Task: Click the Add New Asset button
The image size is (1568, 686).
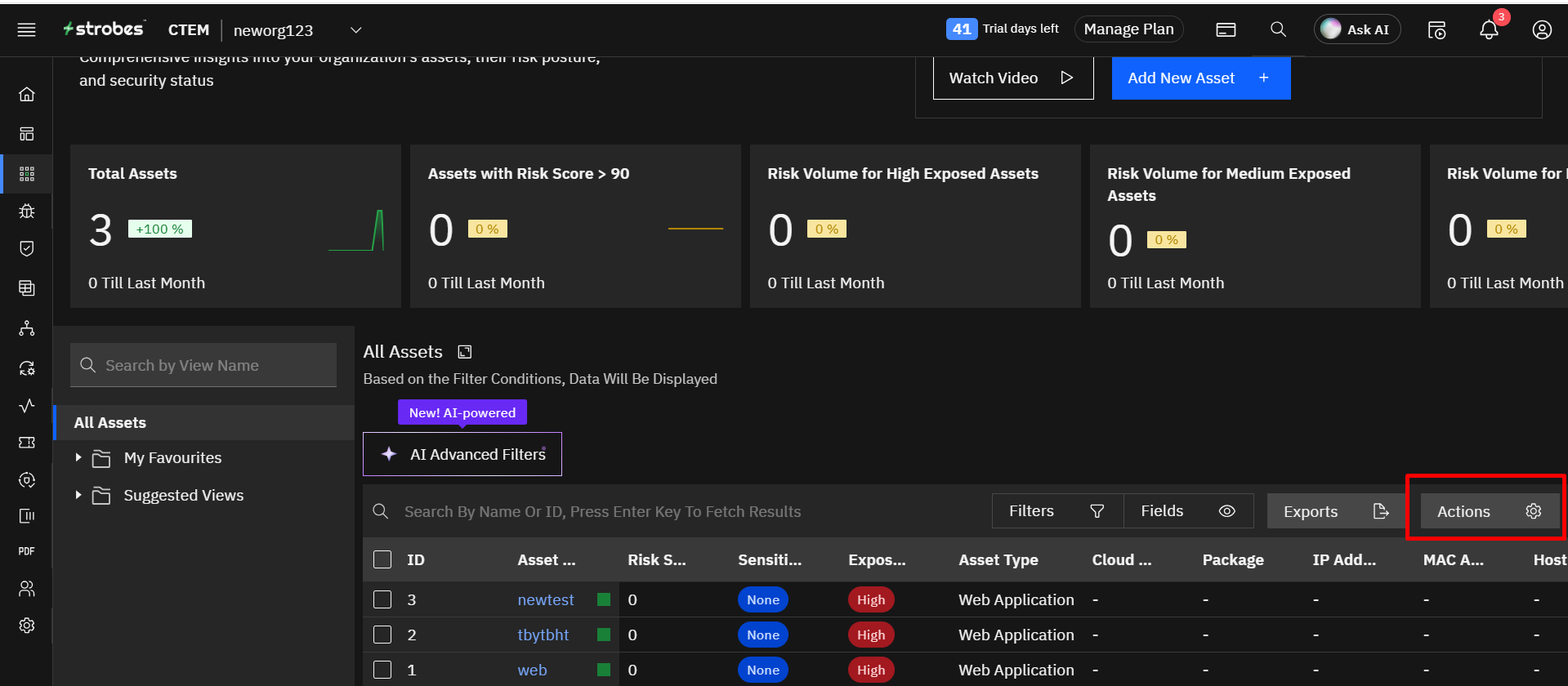Action: click(1200, 78)
